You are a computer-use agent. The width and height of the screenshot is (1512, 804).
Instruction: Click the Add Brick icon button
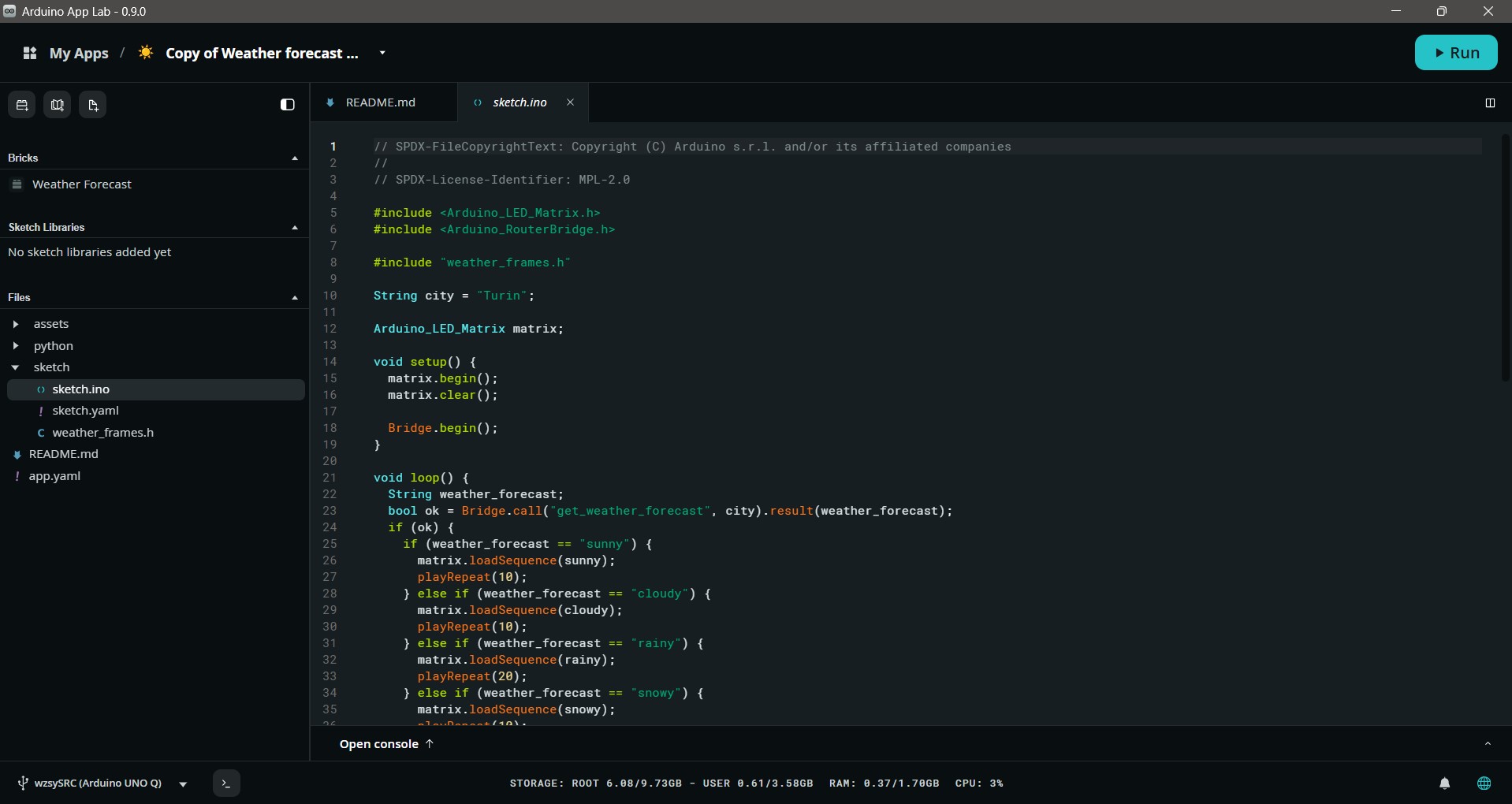click(22, 105)
